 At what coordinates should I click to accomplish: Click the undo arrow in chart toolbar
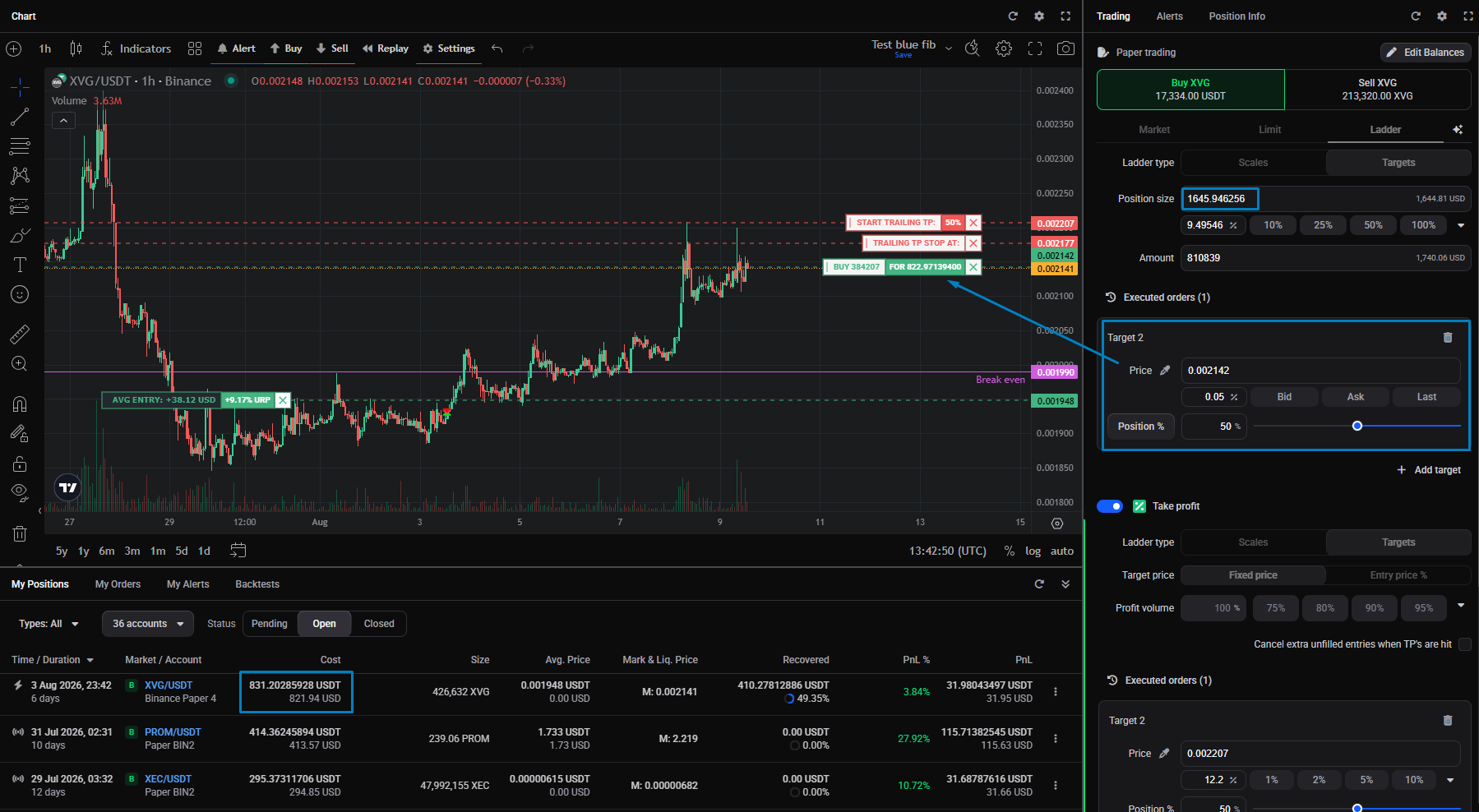pos(497,48)
